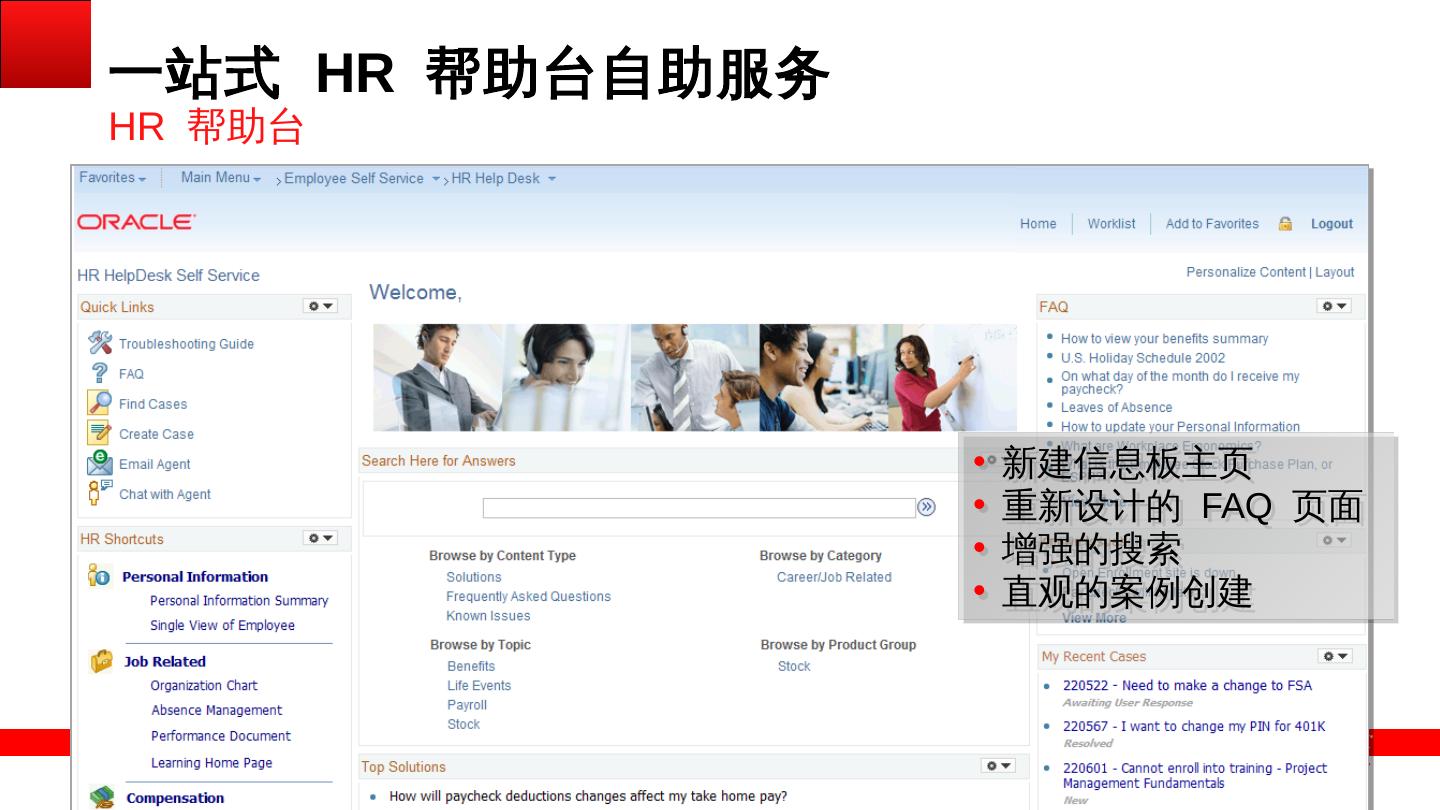Screen dimensions: 1440x810
Task: Click the Email Agent envelope icon
Action: [100, 463]
